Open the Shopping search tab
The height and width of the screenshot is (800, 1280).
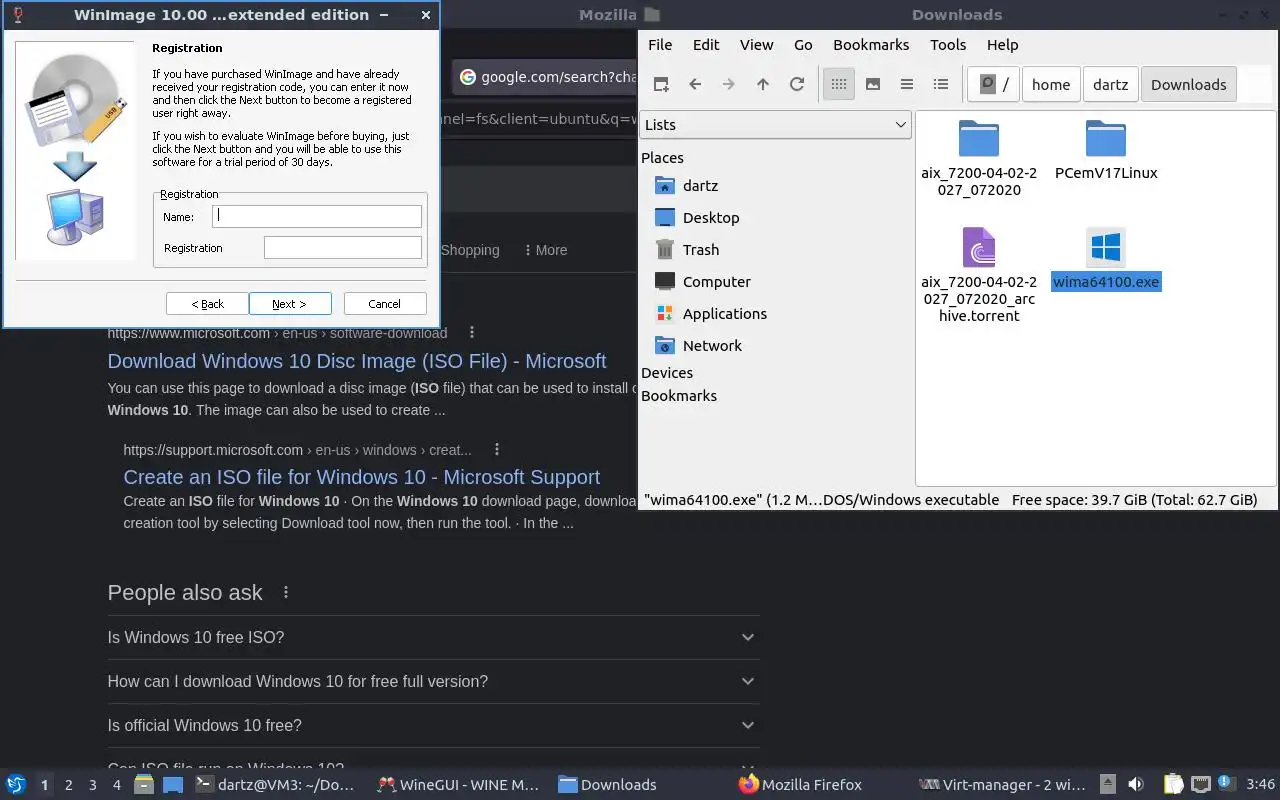pyautogui.click(x=470, y=250)
